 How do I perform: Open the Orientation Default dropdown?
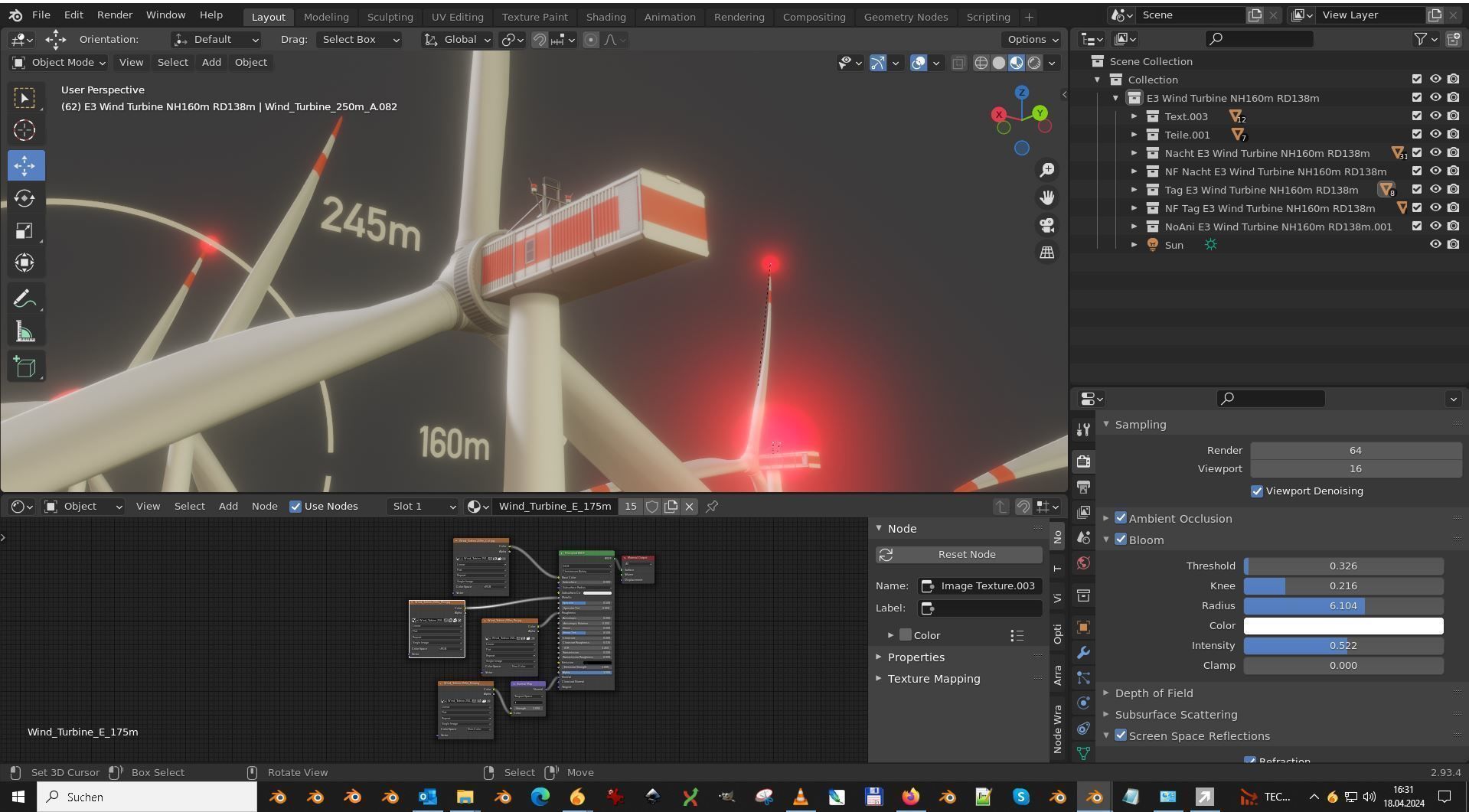point(217,40)
